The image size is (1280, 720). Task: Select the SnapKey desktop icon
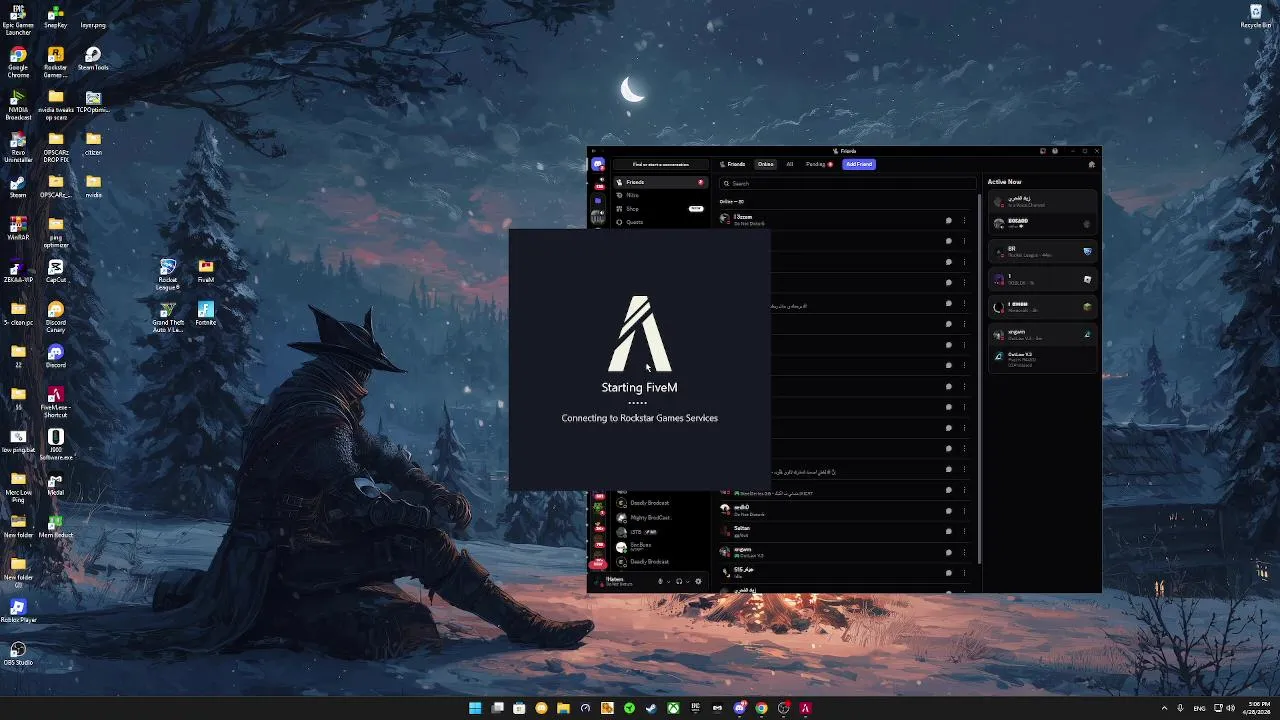coord(56,16)
